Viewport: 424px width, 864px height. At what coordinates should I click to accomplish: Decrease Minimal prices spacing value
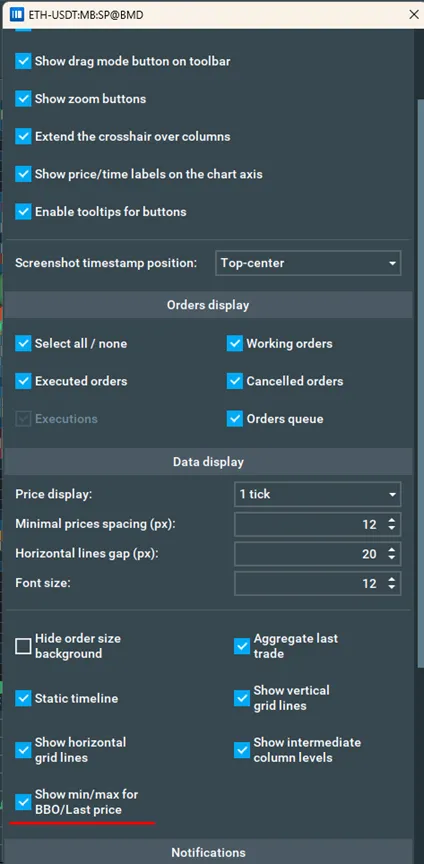click(391, 528)
